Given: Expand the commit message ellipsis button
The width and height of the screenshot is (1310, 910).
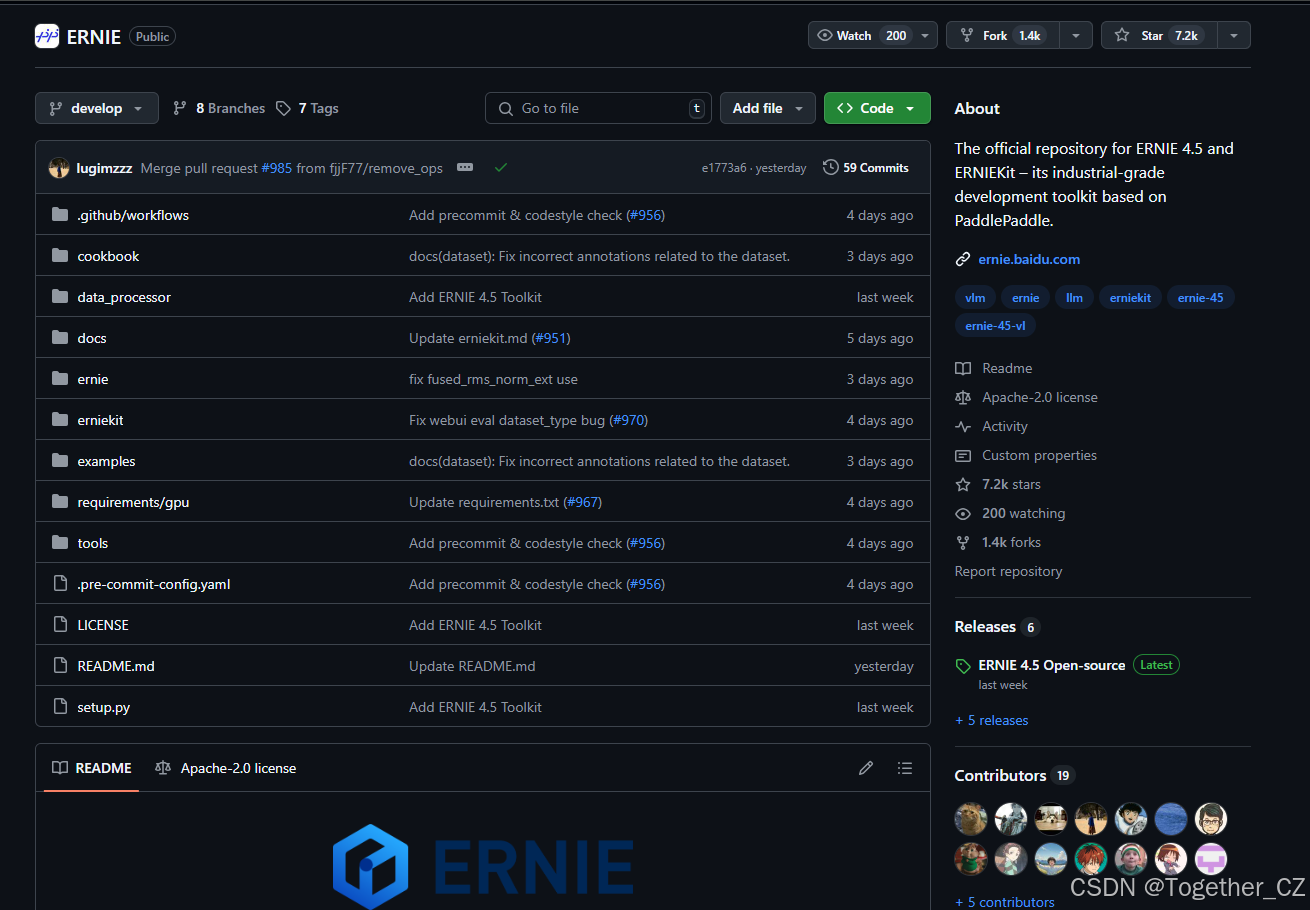Looking at the screenshot, I should [465, 167].
